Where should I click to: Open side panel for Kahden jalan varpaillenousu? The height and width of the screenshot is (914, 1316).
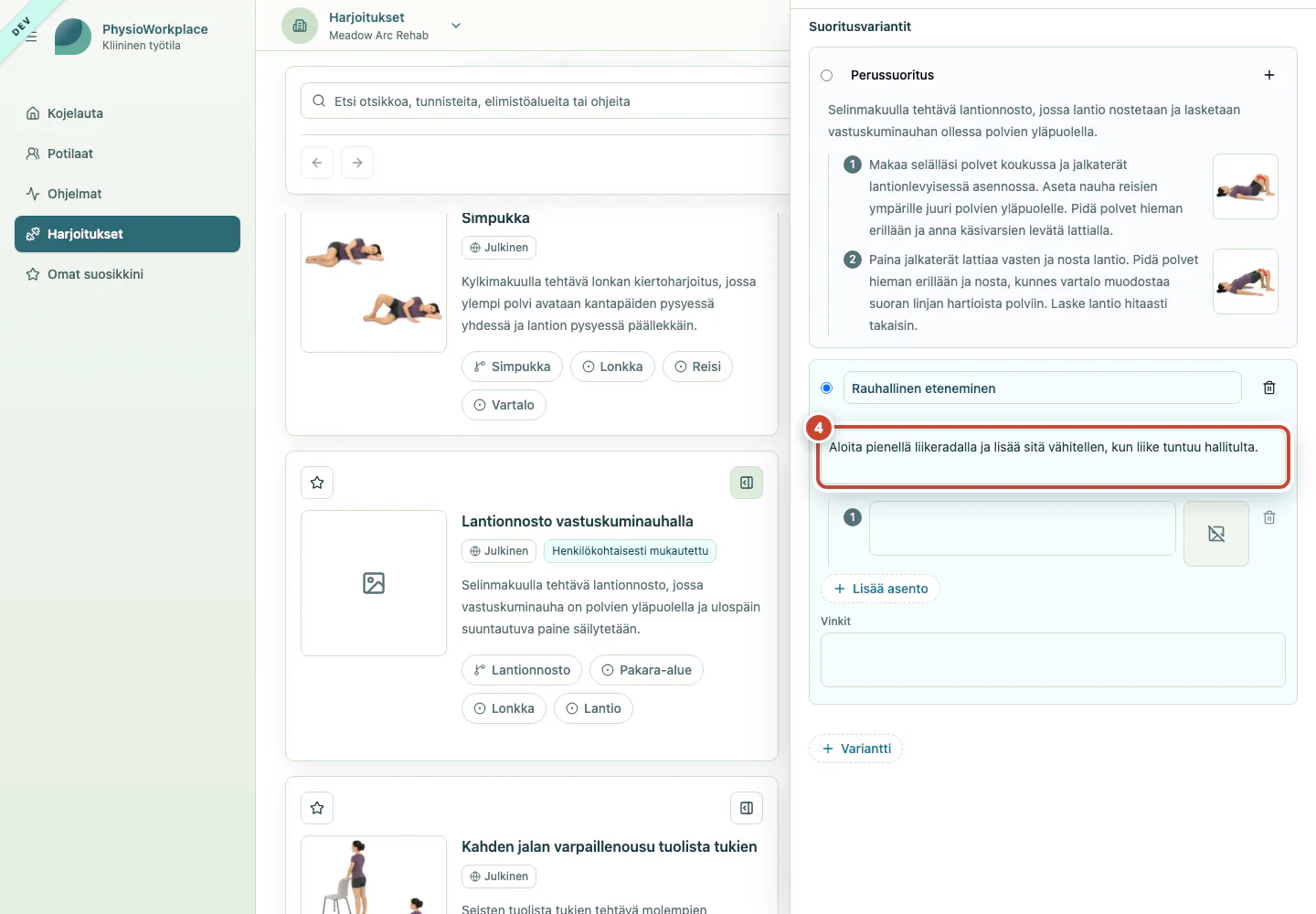click(x=747, y=808)
